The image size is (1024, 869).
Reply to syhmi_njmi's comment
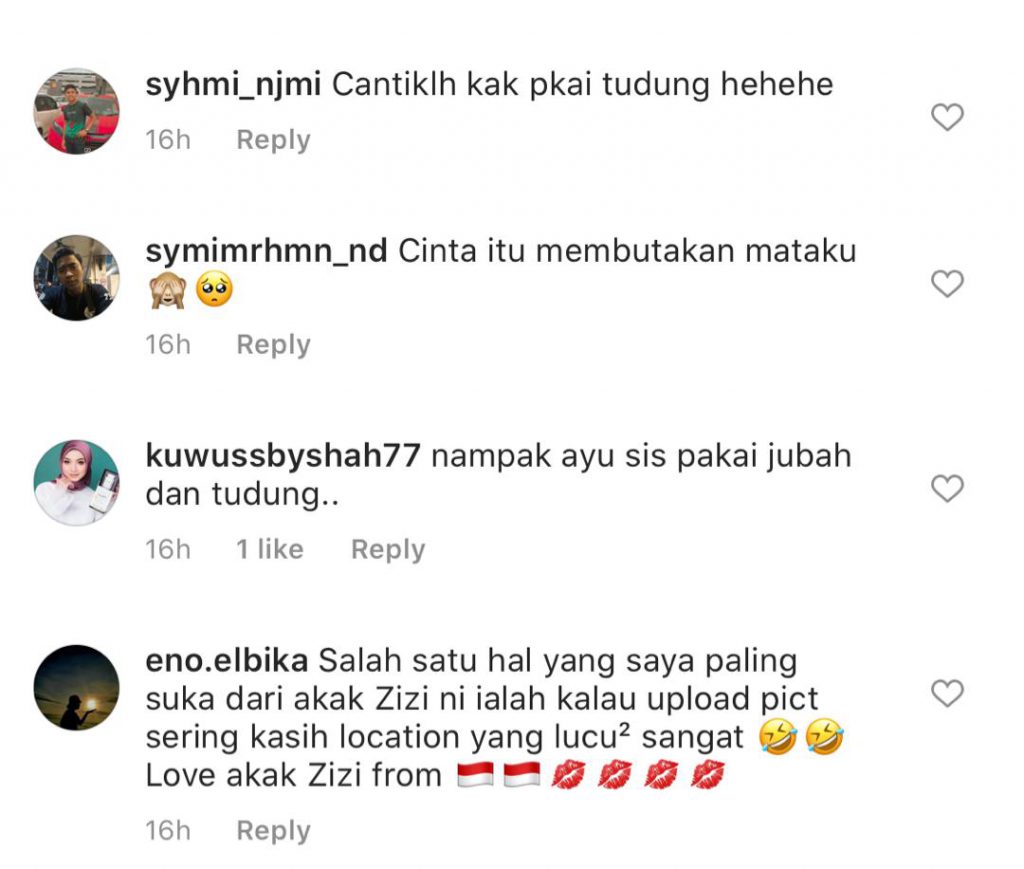pos(273,140)
